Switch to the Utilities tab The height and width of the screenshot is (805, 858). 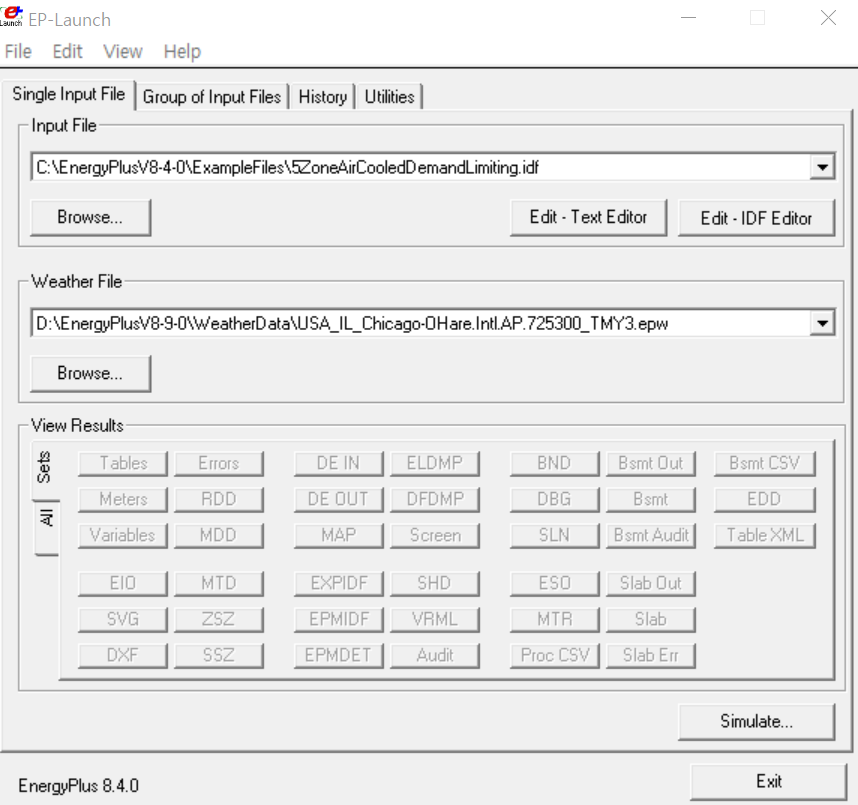tap(389, 97)
